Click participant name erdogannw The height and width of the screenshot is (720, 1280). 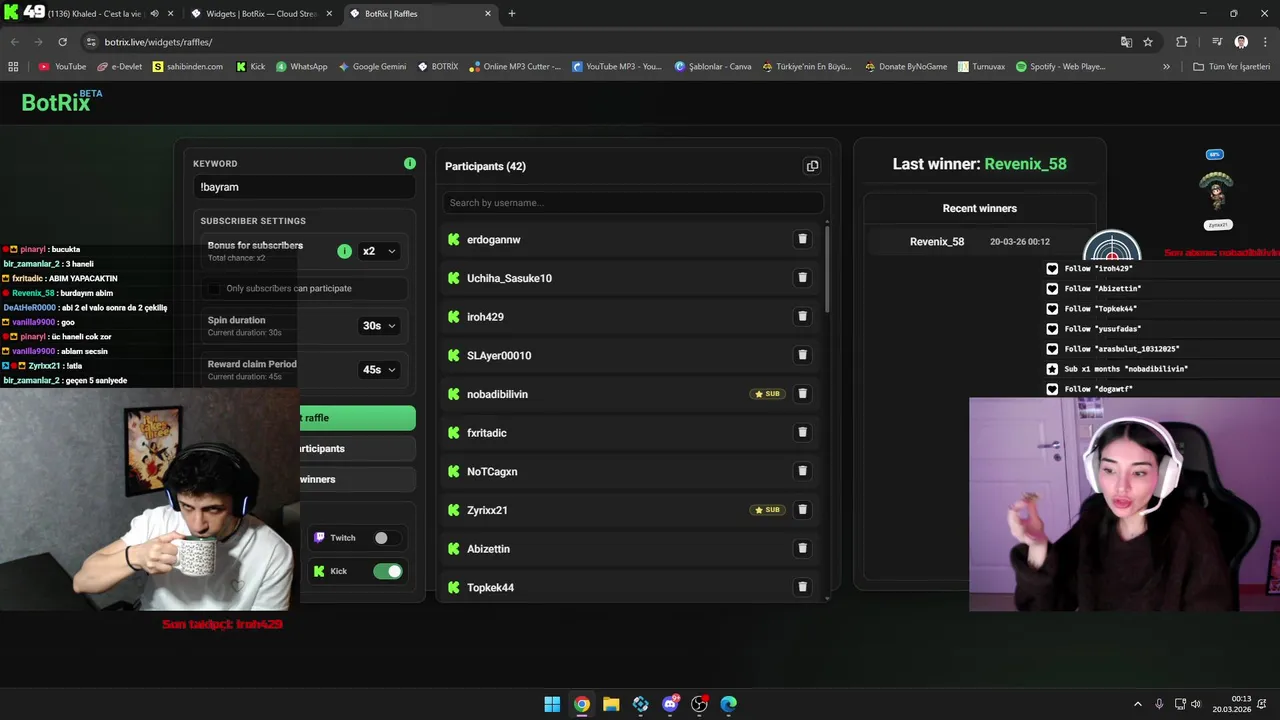point(493,240)
